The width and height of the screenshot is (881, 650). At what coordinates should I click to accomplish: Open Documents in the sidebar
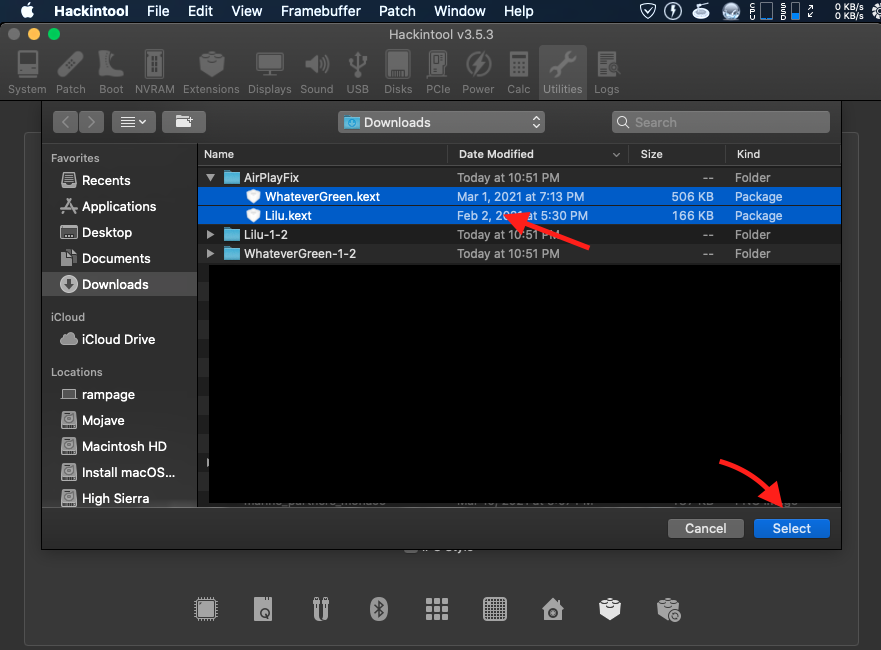[119, 258]
